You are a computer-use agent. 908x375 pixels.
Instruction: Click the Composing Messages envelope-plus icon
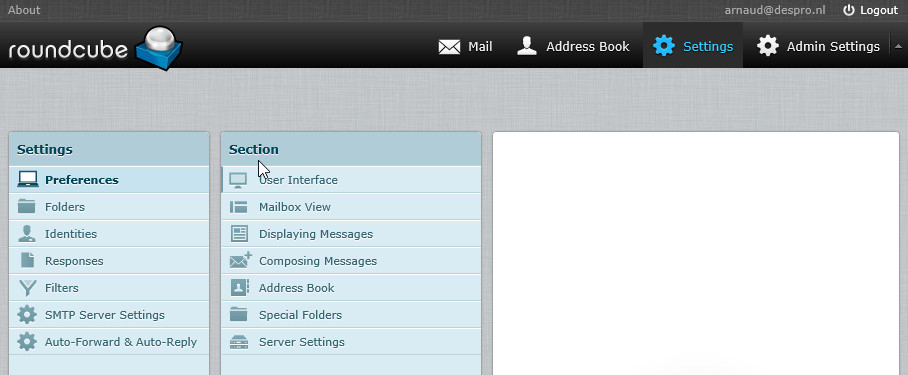[x=240, y=260]
